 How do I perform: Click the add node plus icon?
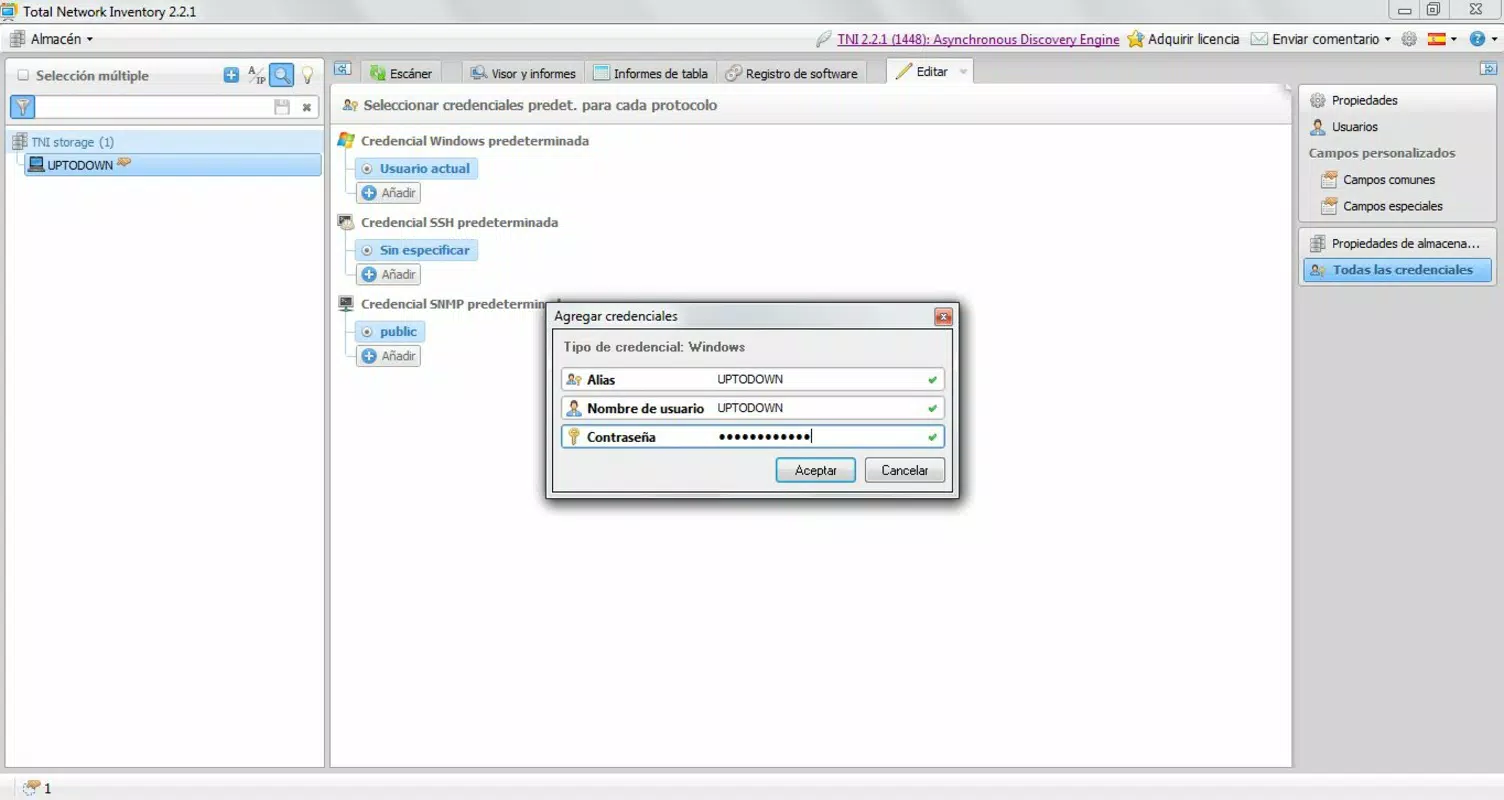coord(231,75)
